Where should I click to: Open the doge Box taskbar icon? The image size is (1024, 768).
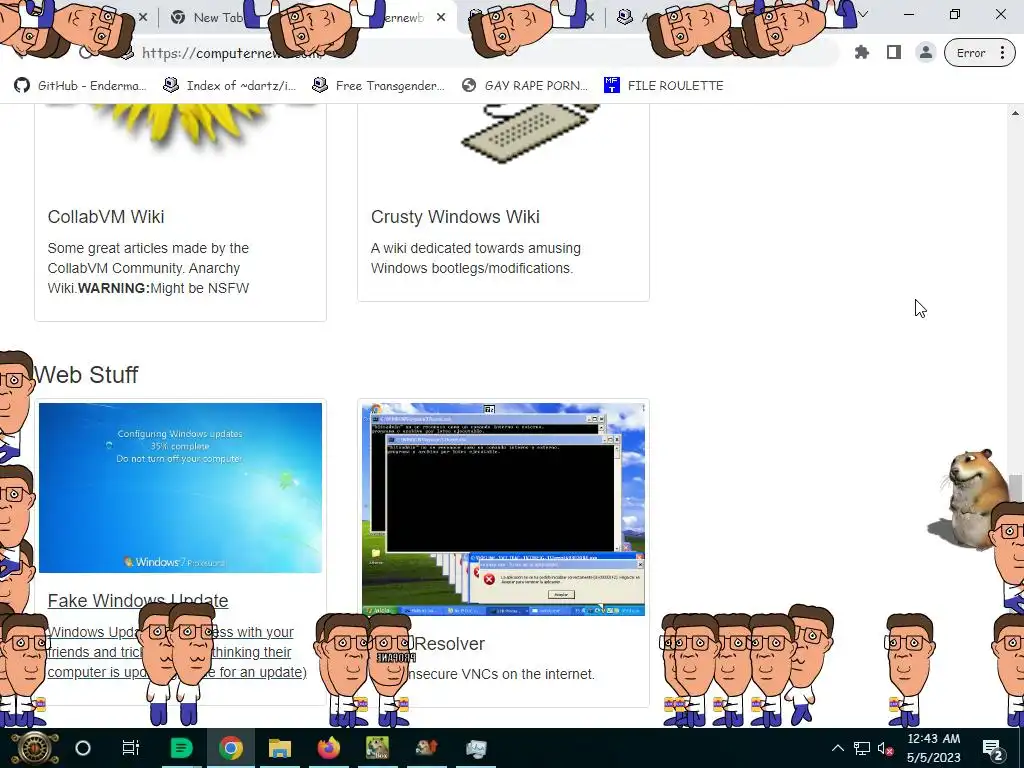(377, 748)
